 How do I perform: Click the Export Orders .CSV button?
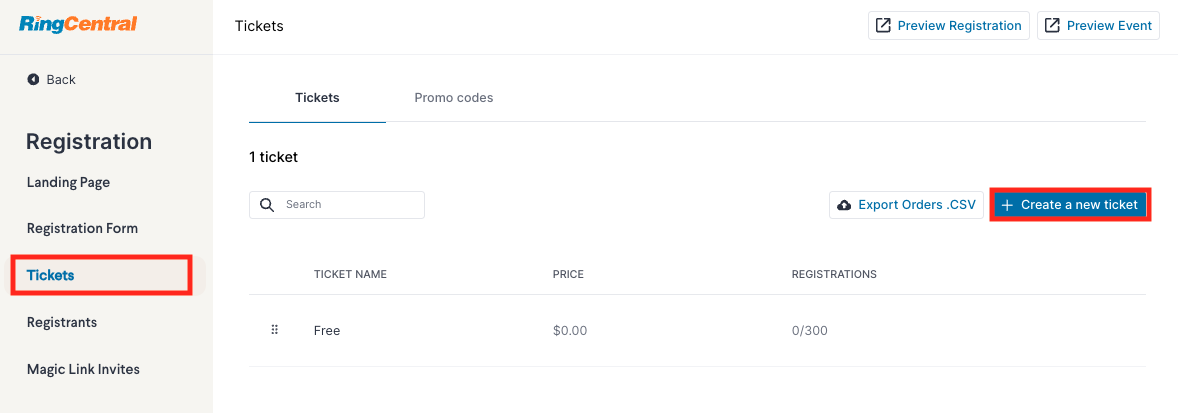(907, 205)
